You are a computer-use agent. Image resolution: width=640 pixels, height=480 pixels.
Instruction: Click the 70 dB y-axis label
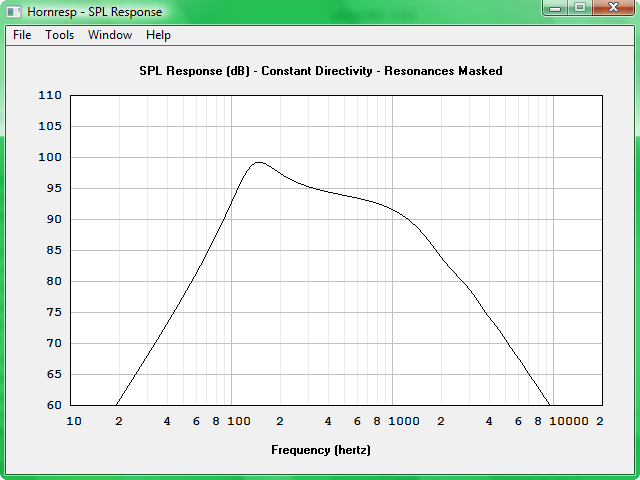tap(54, 343)
